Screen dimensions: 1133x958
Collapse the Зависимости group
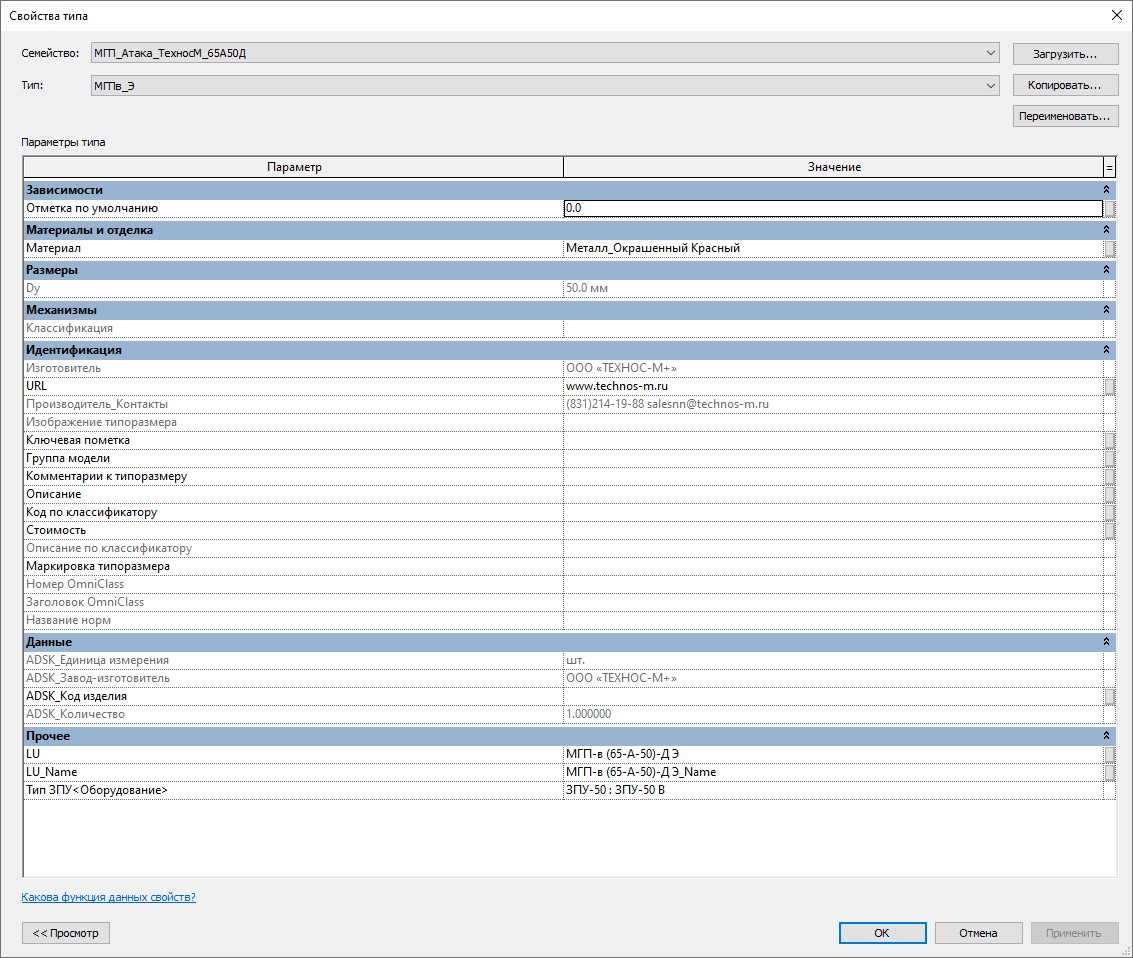(x=1106, y=190)
